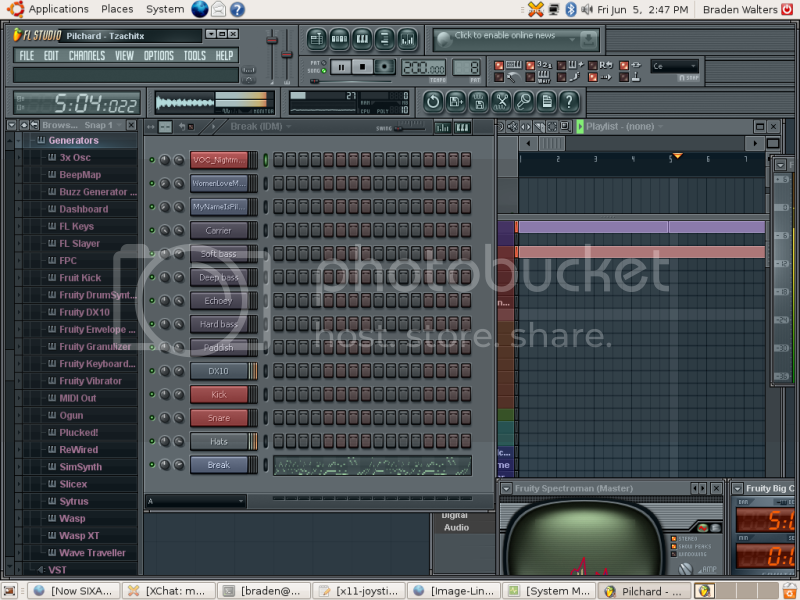Expand the Generators folder in the browser
800x600 pixels.
[x=73, y=141]
